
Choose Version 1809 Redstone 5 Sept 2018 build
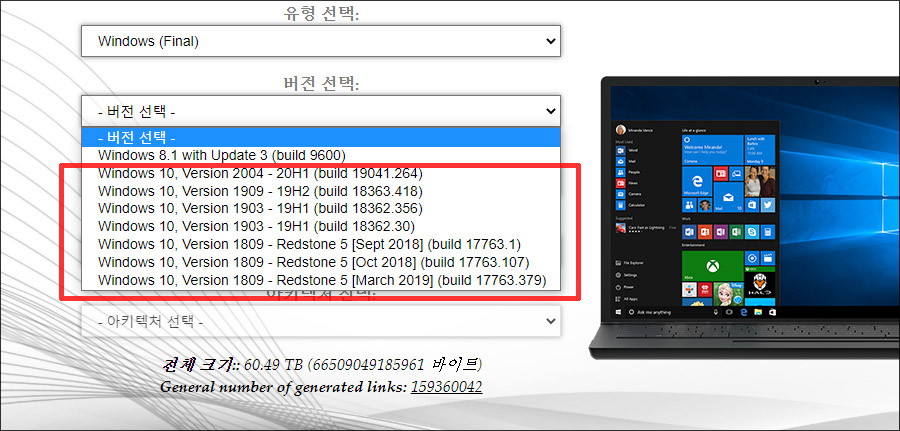pyautogui.click(x=320, y=244)
